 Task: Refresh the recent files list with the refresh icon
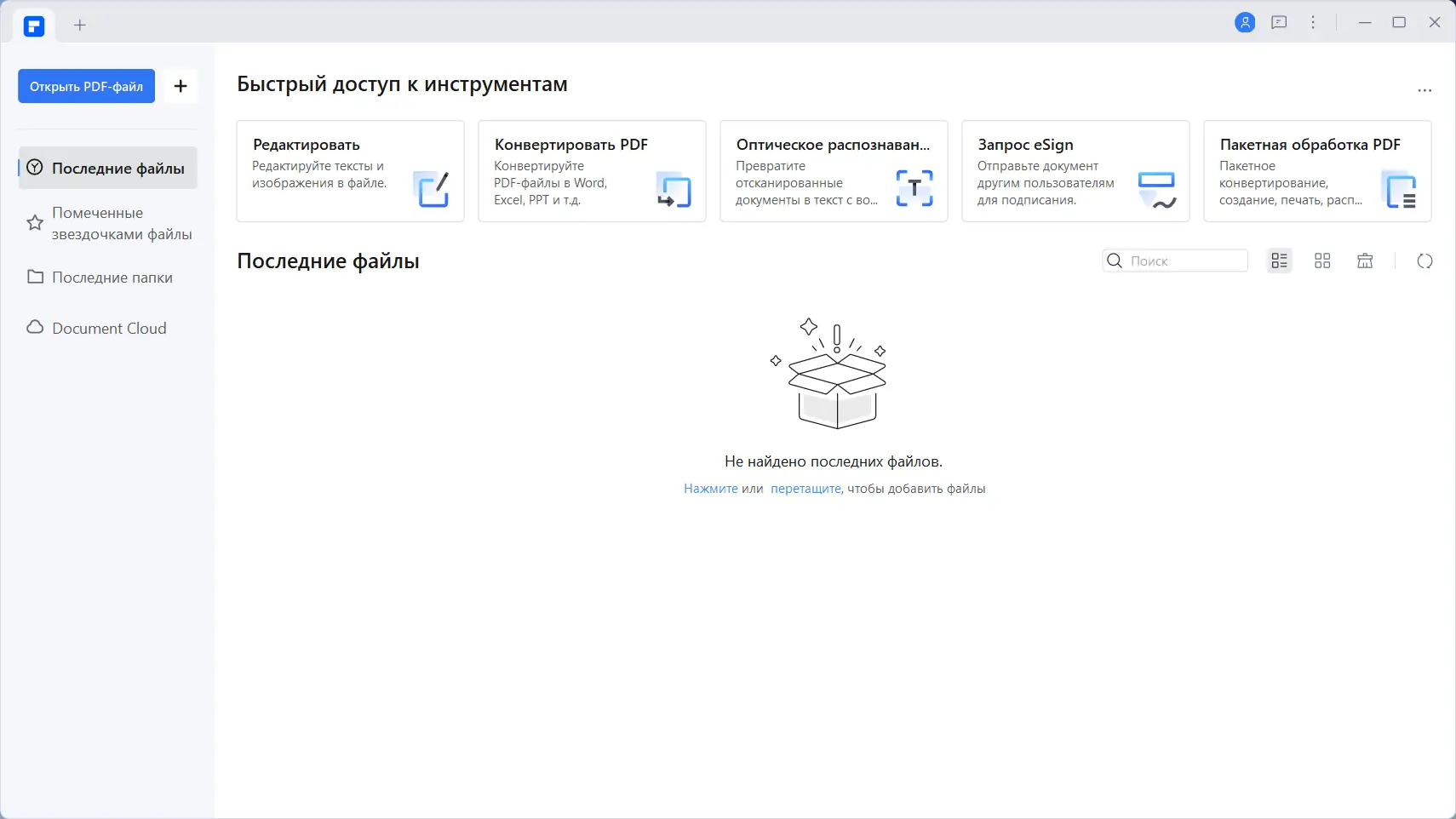[x=1424, y=261]
